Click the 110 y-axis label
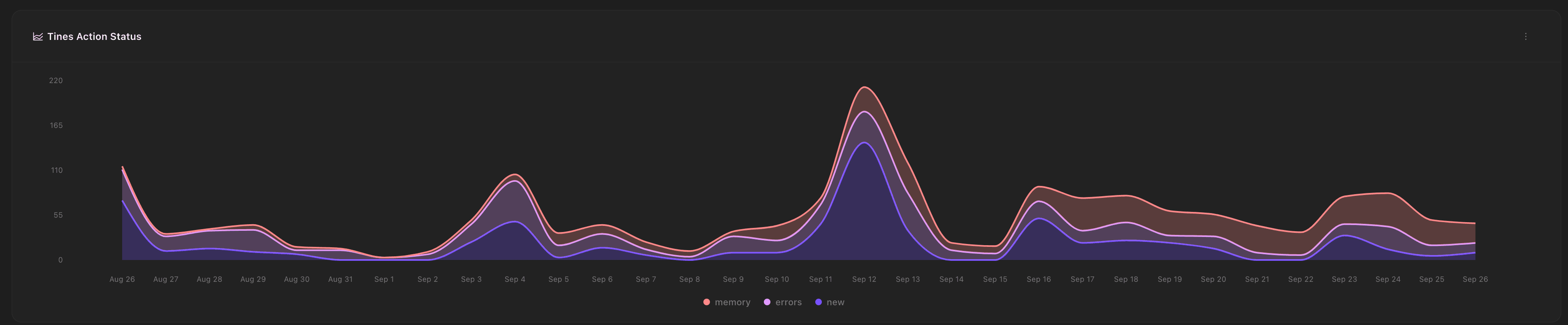The height and width of the screenshot is (325, 1568). pyautogui.click(x=57, y=170)
